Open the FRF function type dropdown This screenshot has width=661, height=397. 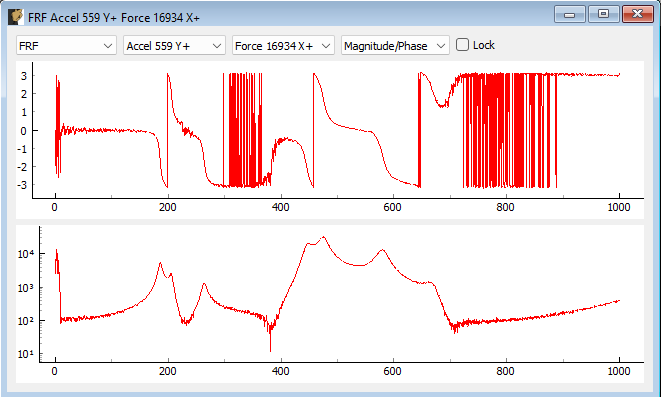(x=66, y=46)
